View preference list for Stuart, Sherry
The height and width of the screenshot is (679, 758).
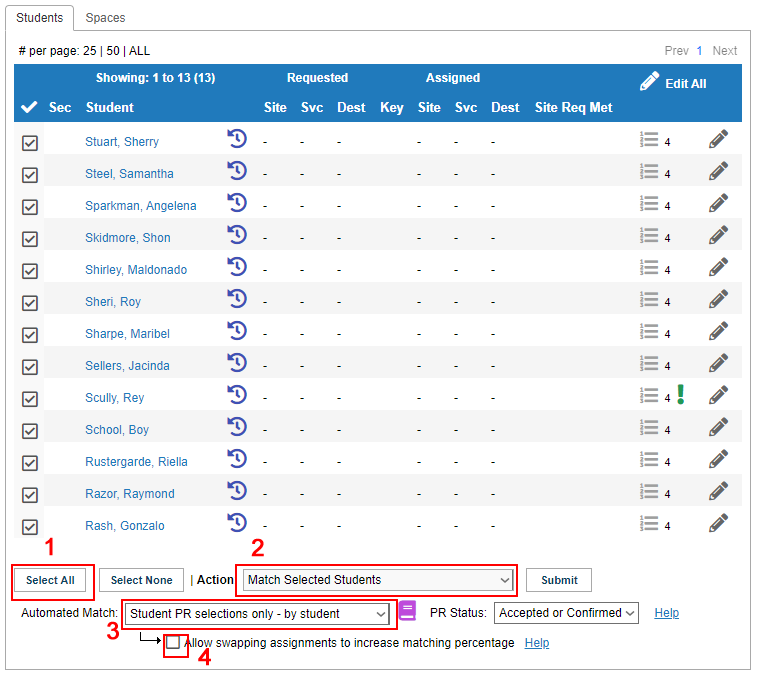click(649, 139)
